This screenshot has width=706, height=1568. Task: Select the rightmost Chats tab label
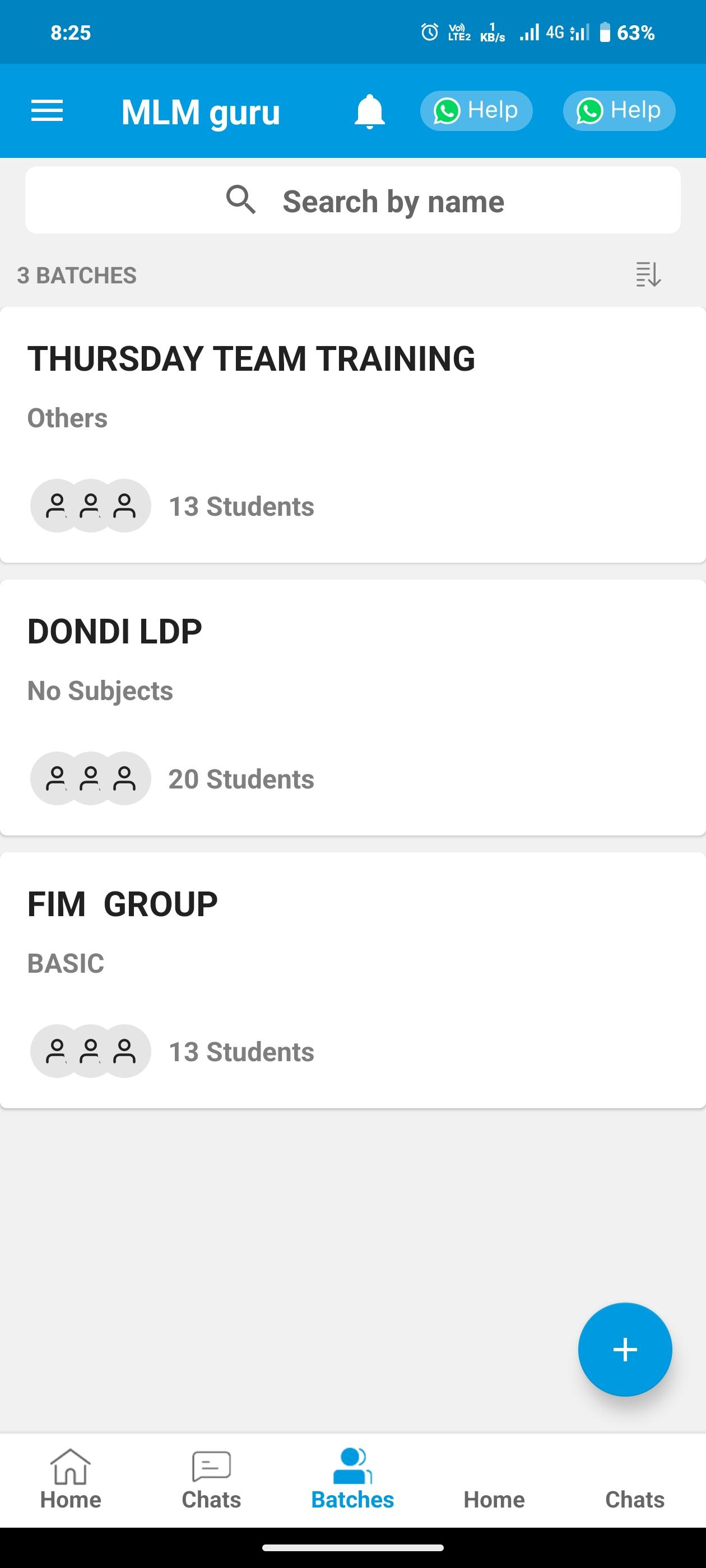tap(635, 1499)
